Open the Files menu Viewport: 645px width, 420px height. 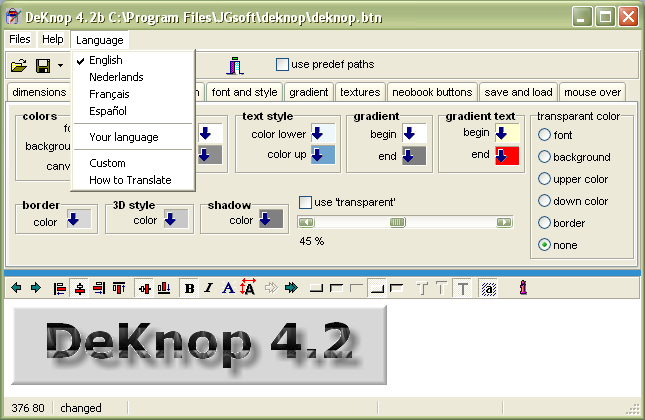(x=20, y=39)
